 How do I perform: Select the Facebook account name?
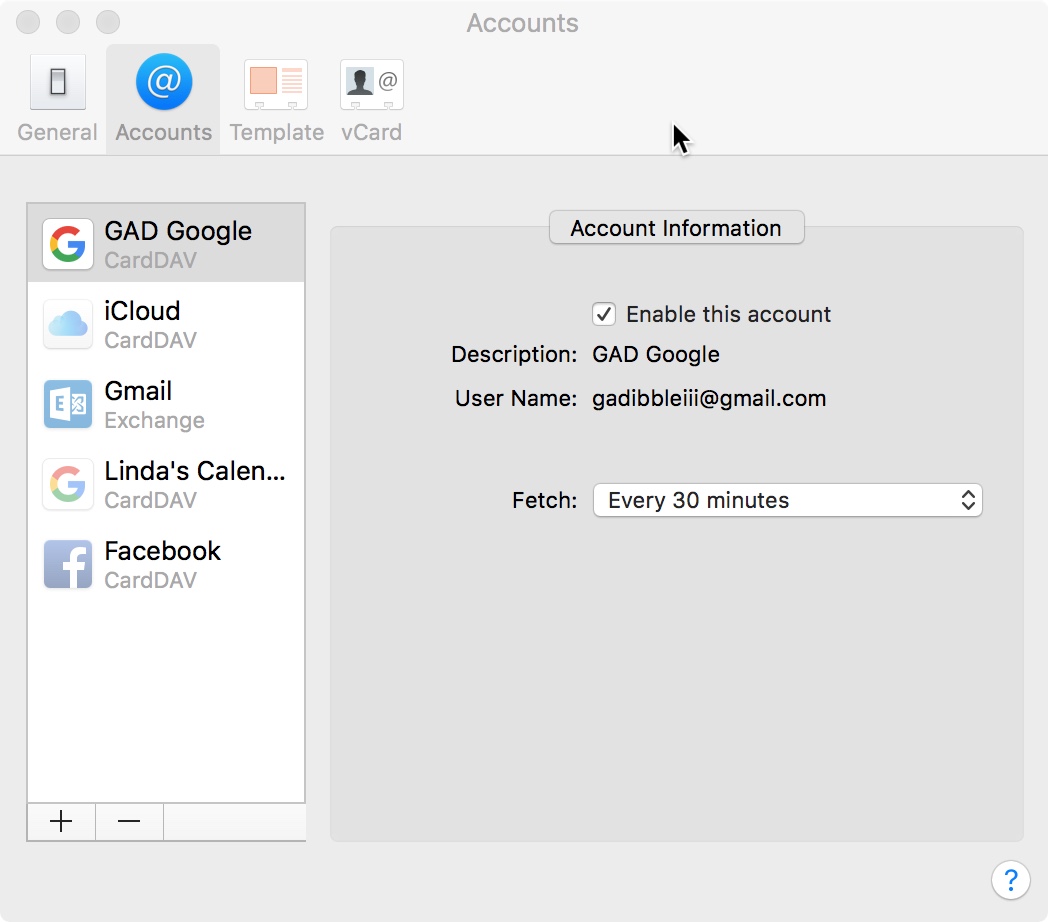click(163, 551)
